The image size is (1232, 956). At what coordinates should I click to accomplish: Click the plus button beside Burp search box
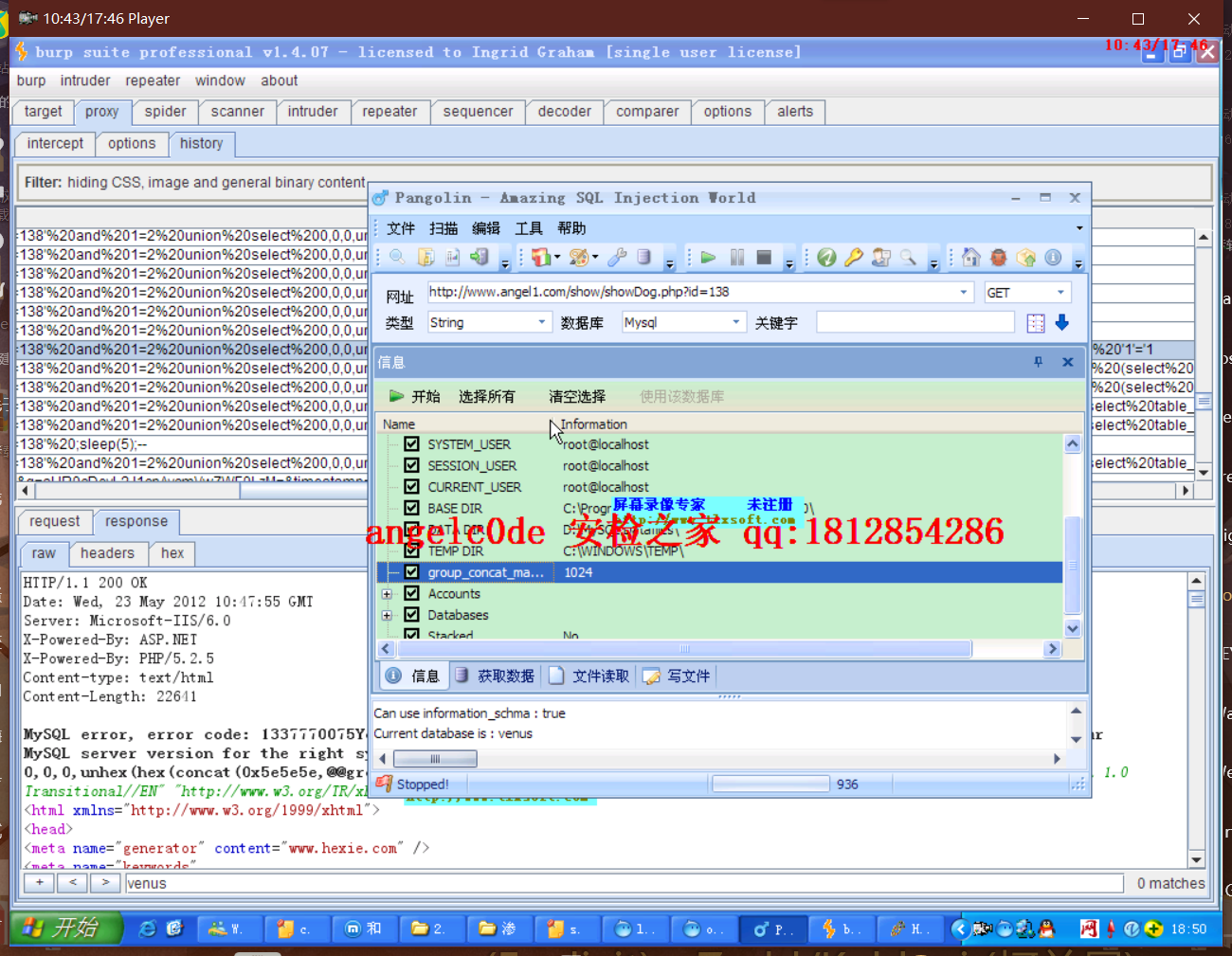(x=39, y=883)
